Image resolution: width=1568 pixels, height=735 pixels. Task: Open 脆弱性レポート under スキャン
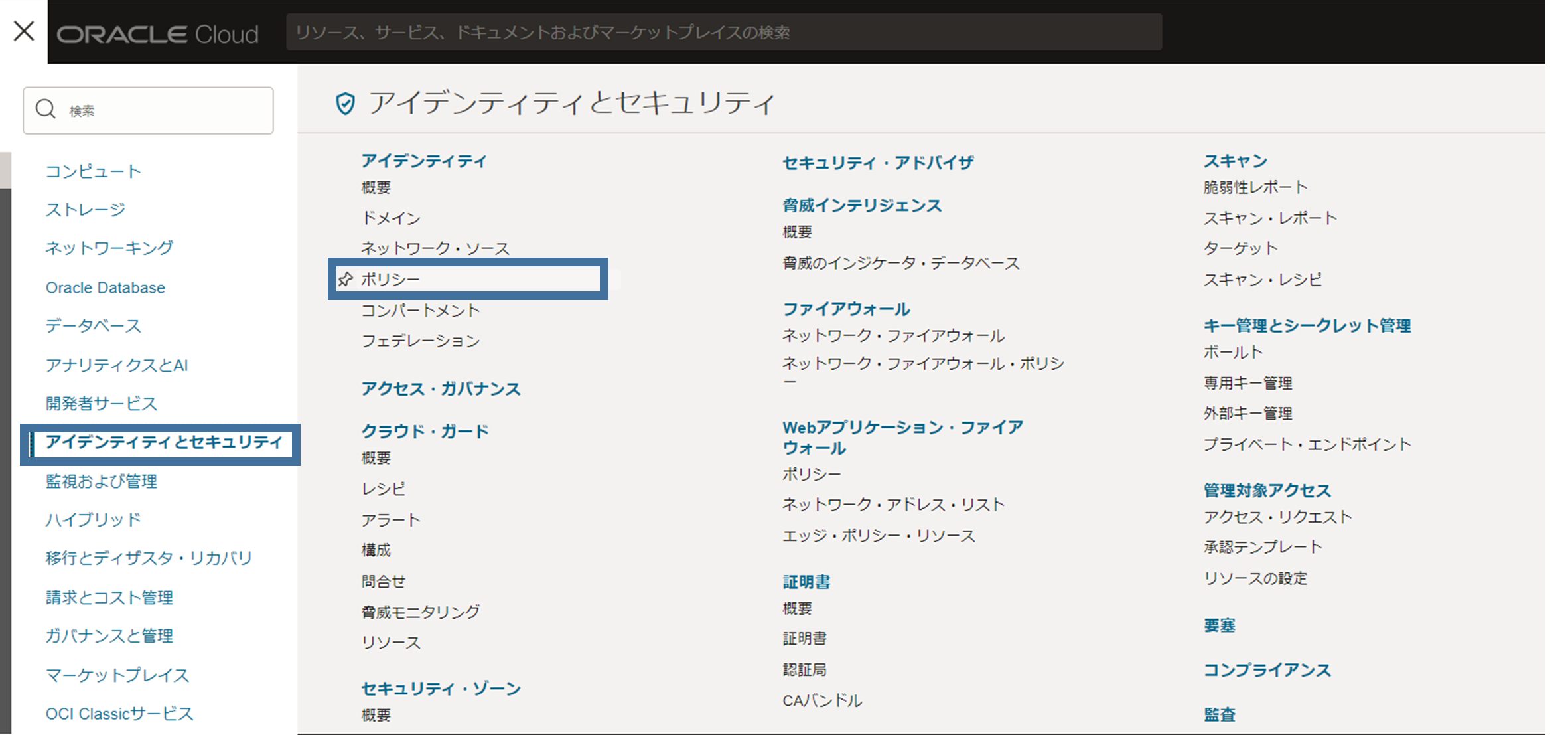click(1255, 187)
